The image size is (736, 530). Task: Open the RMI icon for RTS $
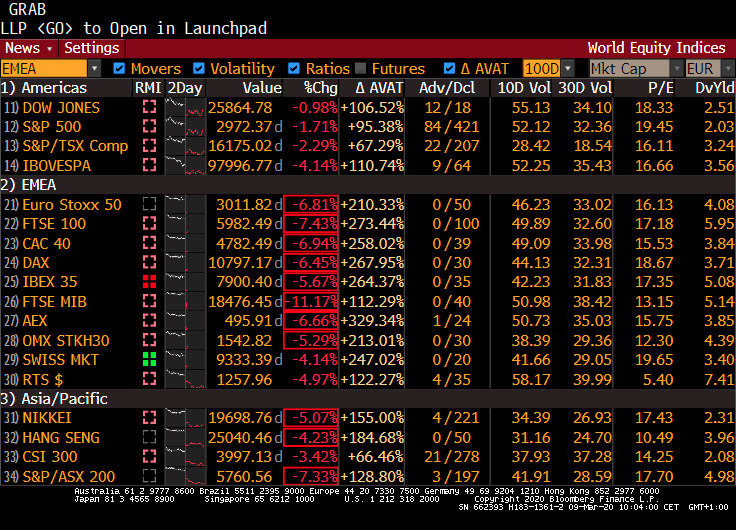pos(149,379)
